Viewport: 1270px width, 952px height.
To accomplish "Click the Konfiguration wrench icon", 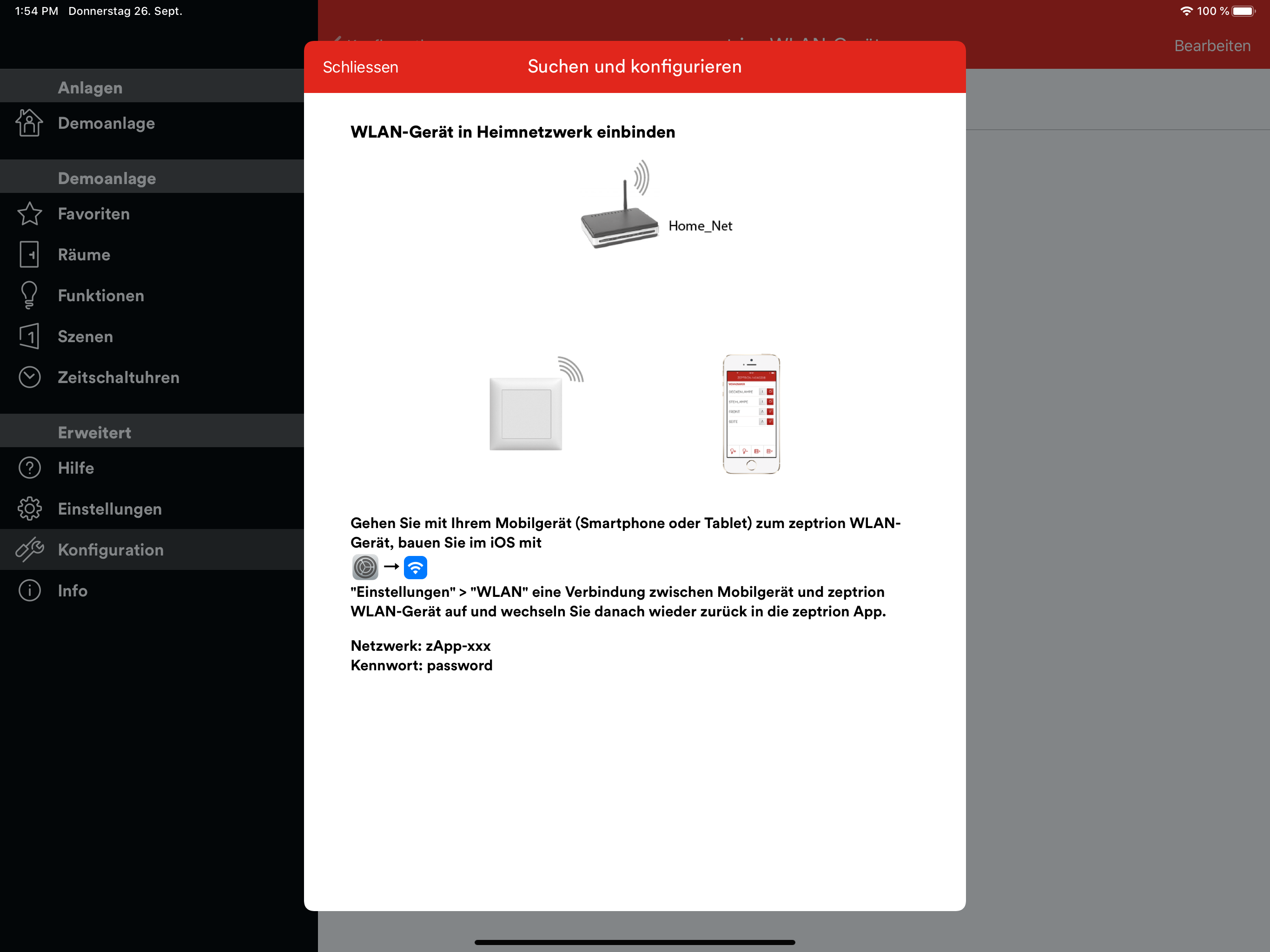I will tap(29, 549).
